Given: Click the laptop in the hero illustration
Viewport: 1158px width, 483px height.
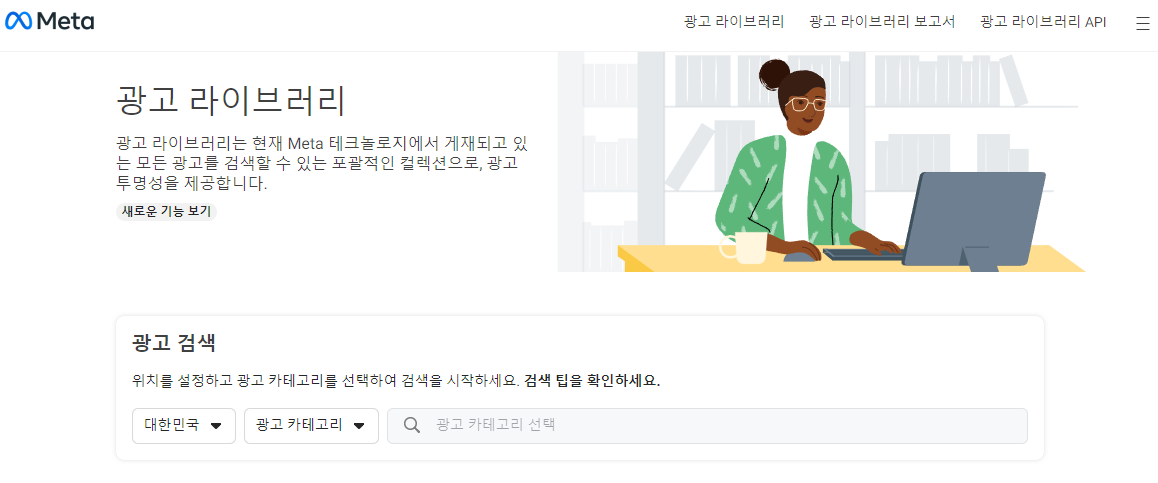Looking at the screenshot, I should click(x=973, y=221).
